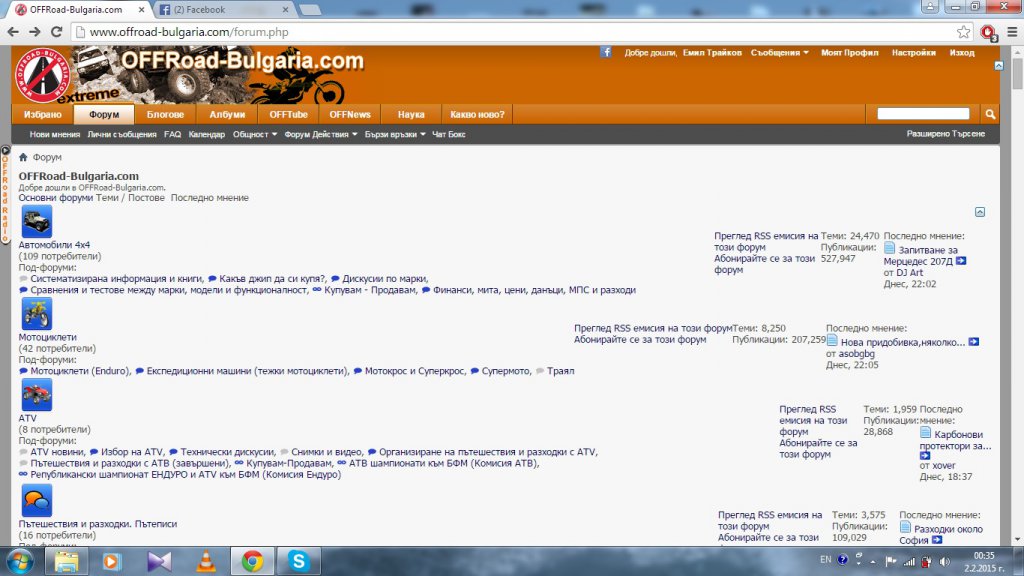Screen dimensions: 1024x576
Task: Click the EN language indicator in tray
Action: (825, 560)
